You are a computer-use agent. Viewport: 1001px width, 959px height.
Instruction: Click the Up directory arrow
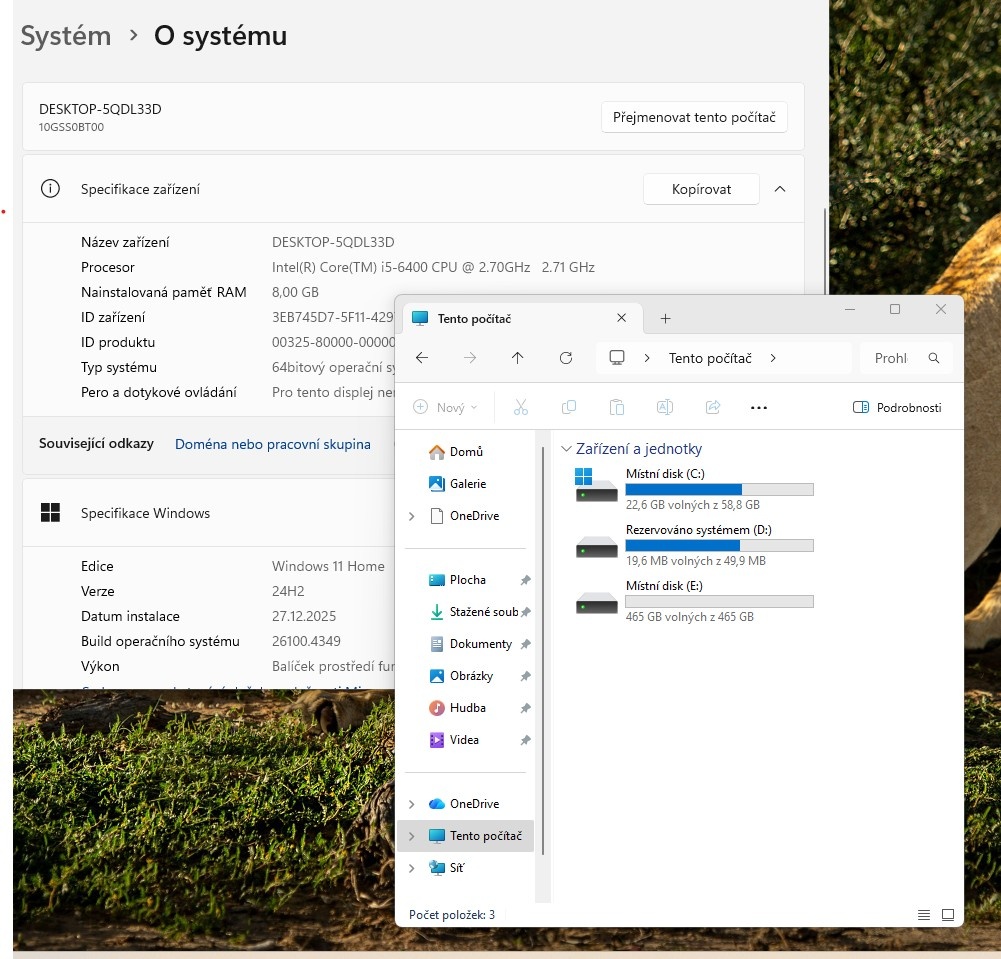[x=517, y=358]
